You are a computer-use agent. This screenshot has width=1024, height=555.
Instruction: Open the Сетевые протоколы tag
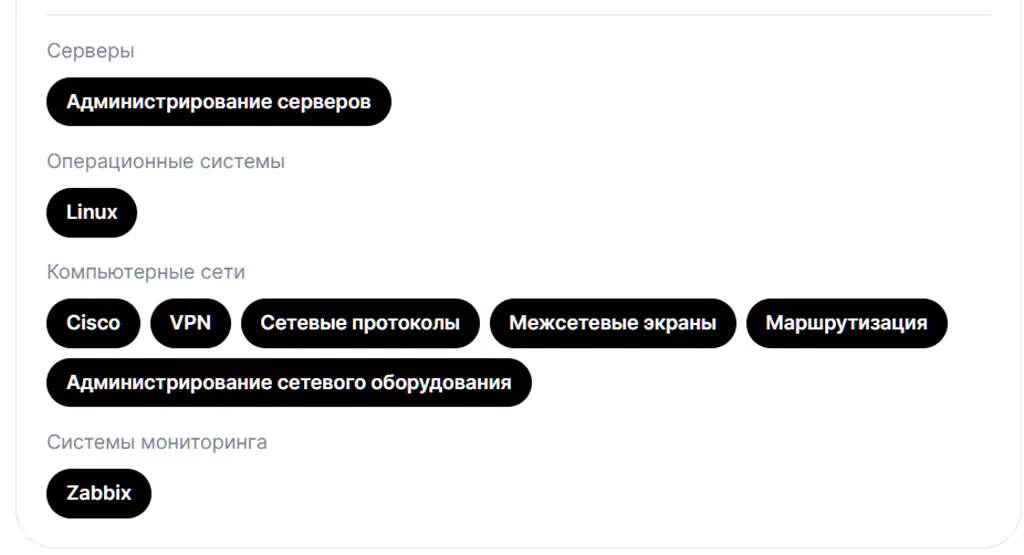[360, 323]
